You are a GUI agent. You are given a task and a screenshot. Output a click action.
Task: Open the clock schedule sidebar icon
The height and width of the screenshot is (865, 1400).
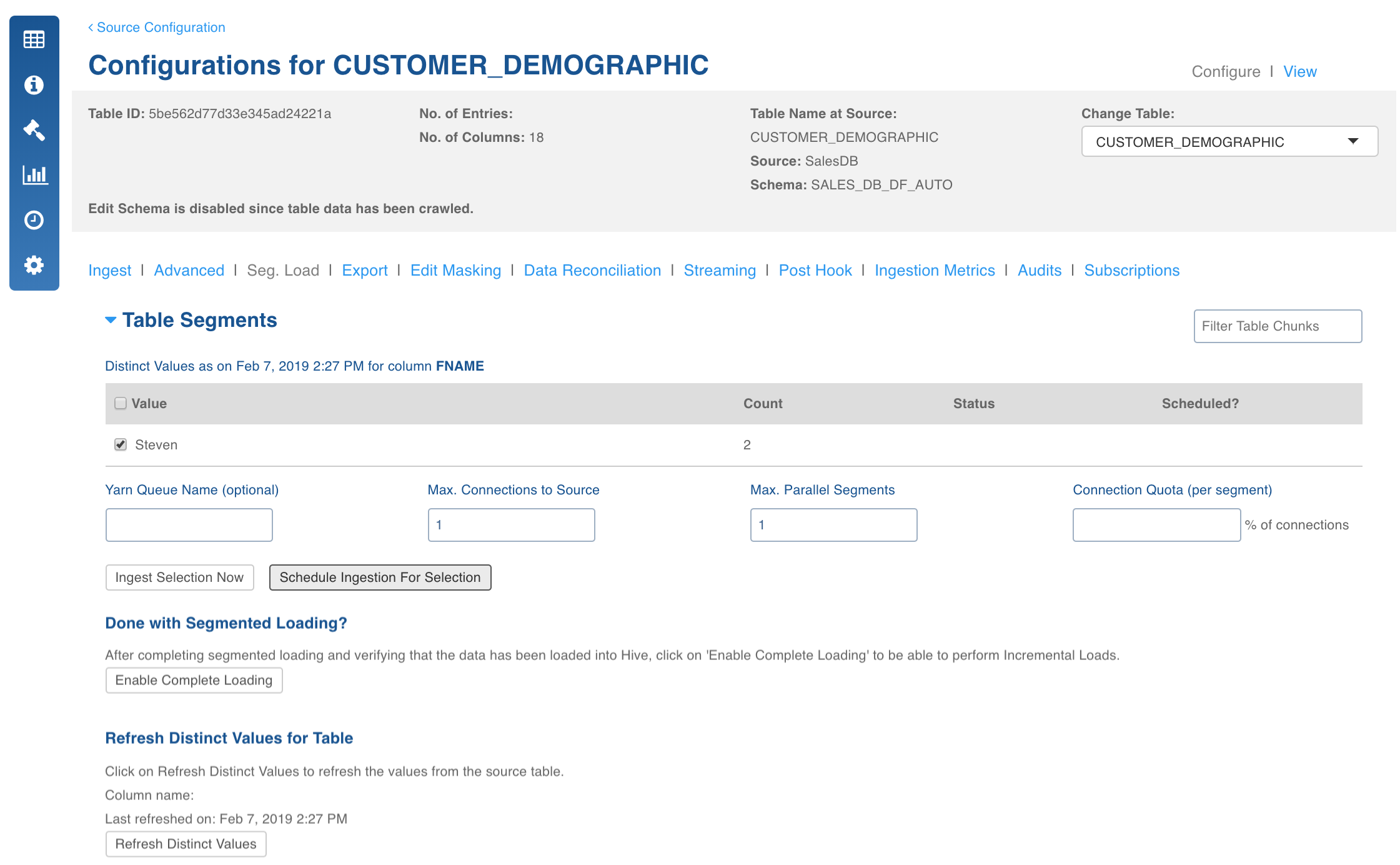pos(34,220)
